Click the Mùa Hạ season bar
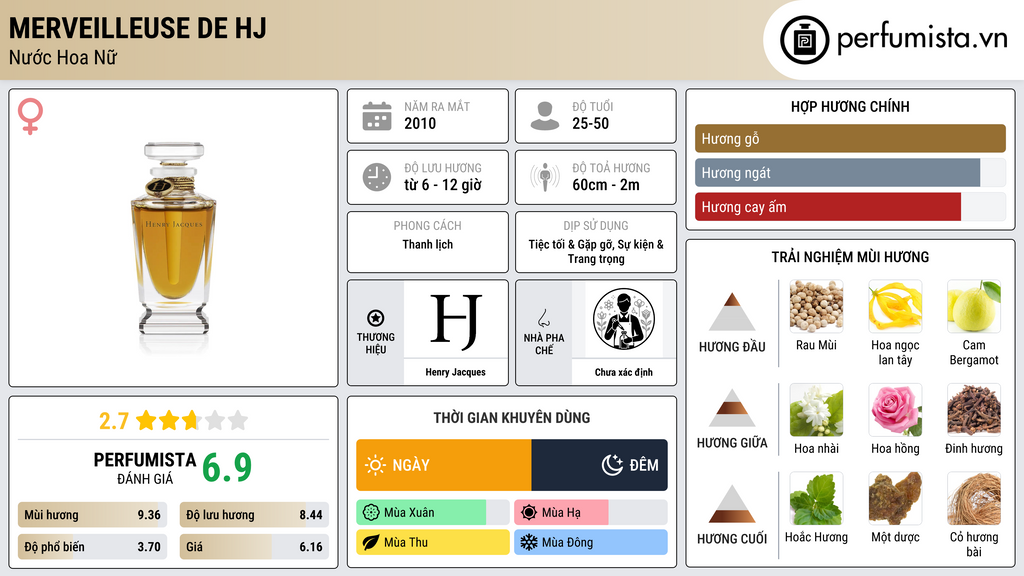 pos(590,513)
